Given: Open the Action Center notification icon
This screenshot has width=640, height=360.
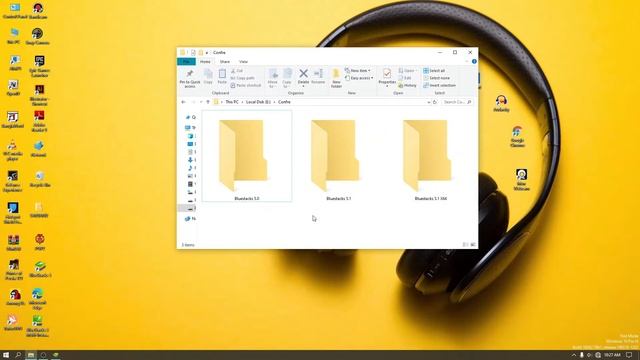Looking at the screenshot, I should tap(629, 355).
